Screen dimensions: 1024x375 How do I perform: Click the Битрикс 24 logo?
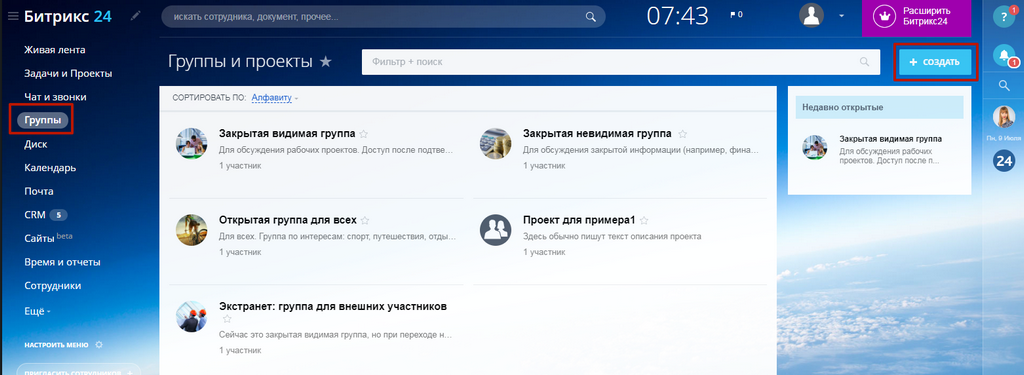coord(68,16)
